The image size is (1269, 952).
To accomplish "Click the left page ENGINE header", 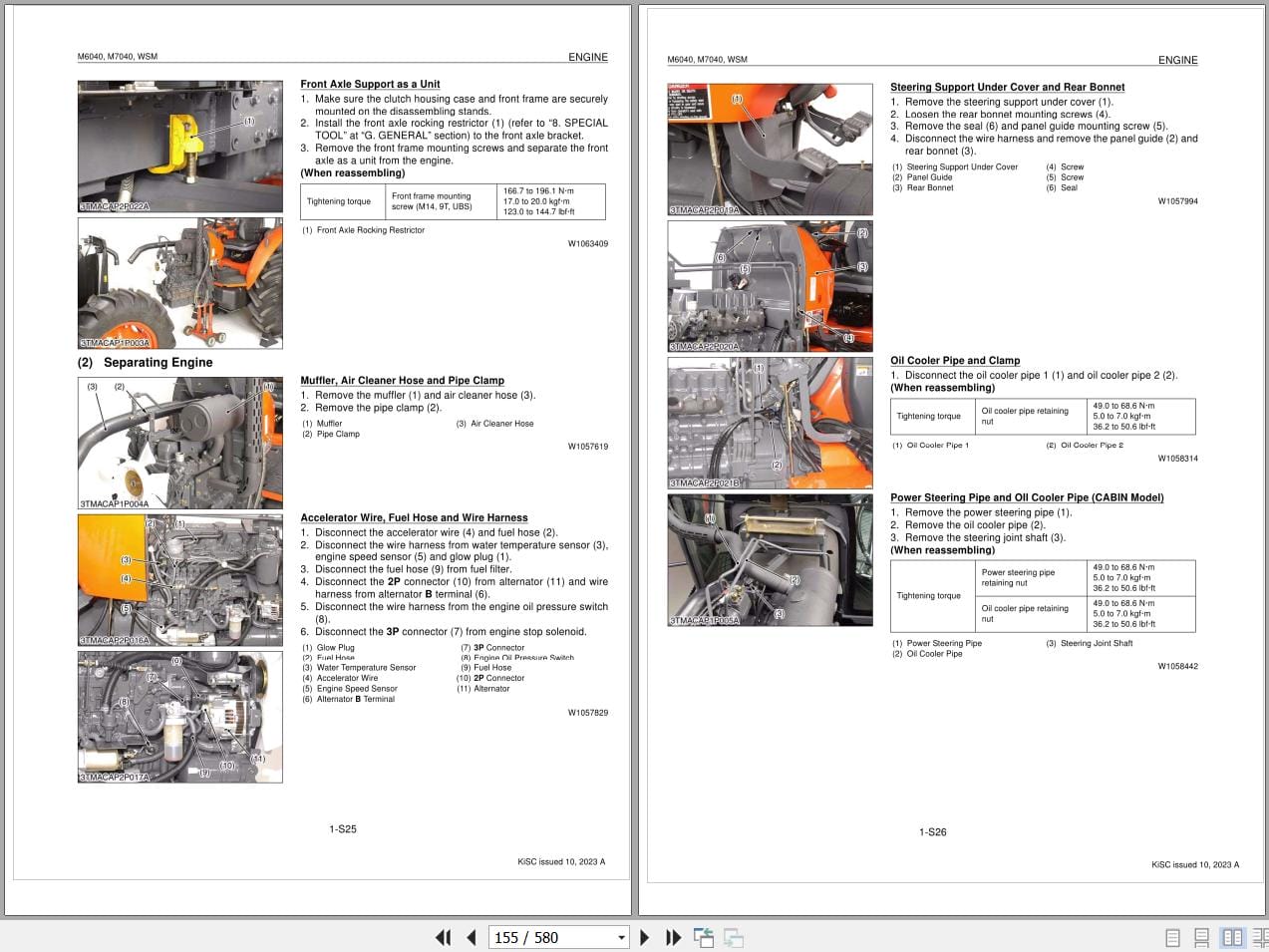I will click(588, 58).
